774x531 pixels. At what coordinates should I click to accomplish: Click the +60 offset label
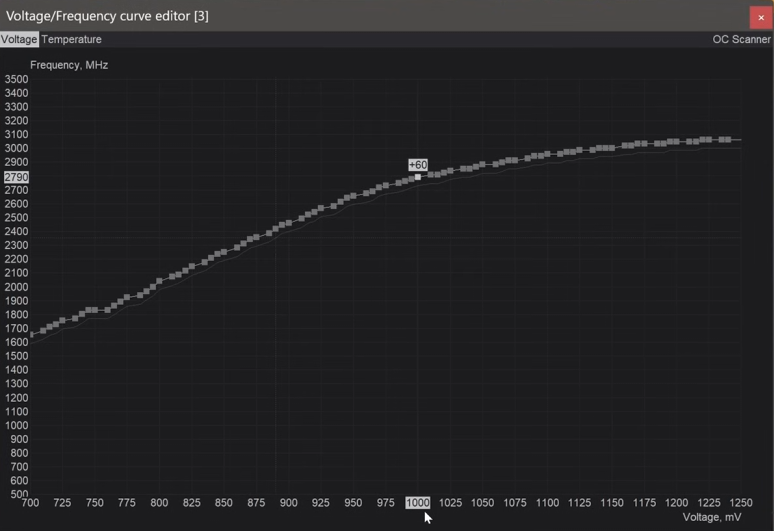click(418, 165)
